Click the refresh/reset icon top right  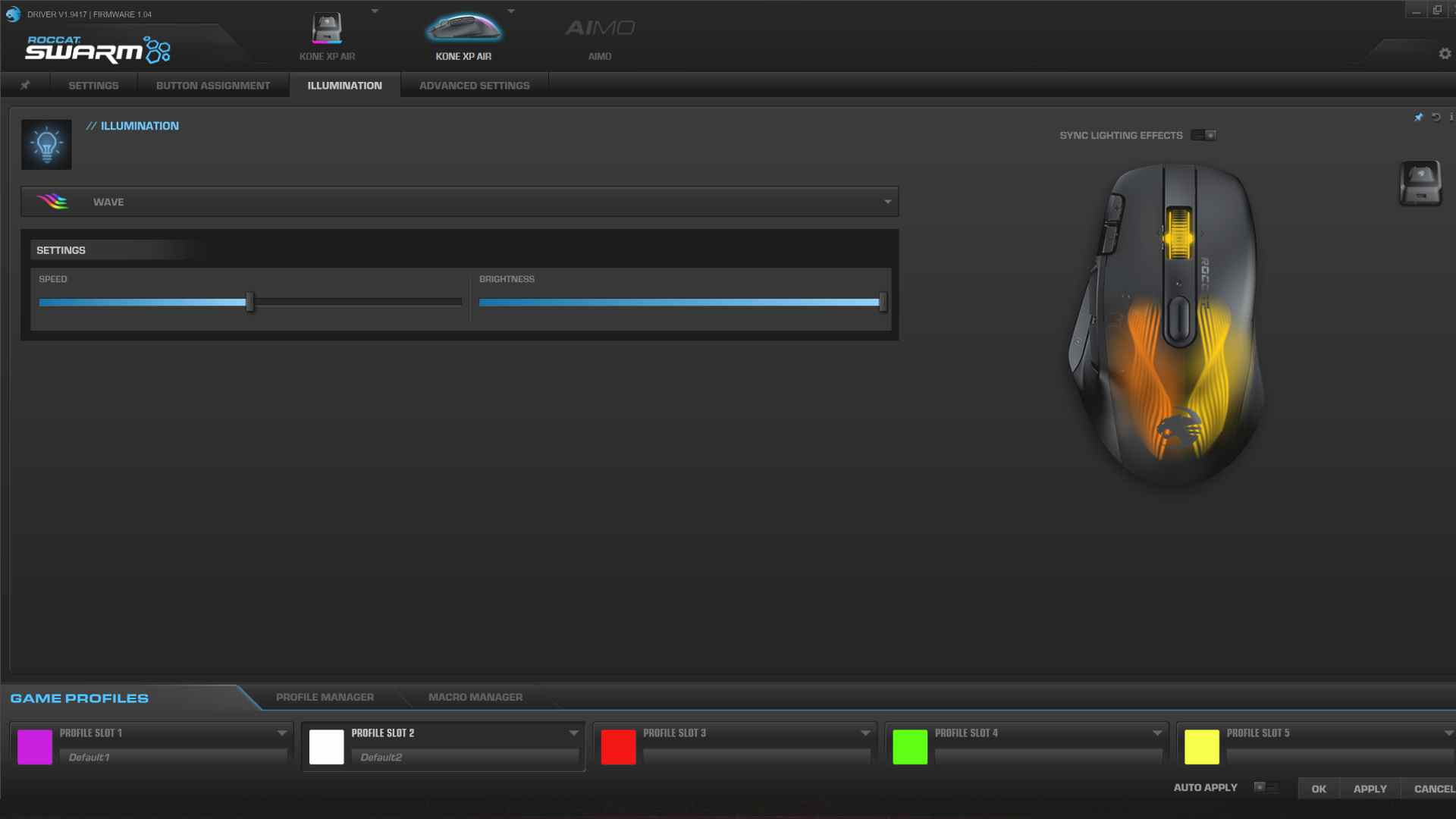[x=1436, y=117]
